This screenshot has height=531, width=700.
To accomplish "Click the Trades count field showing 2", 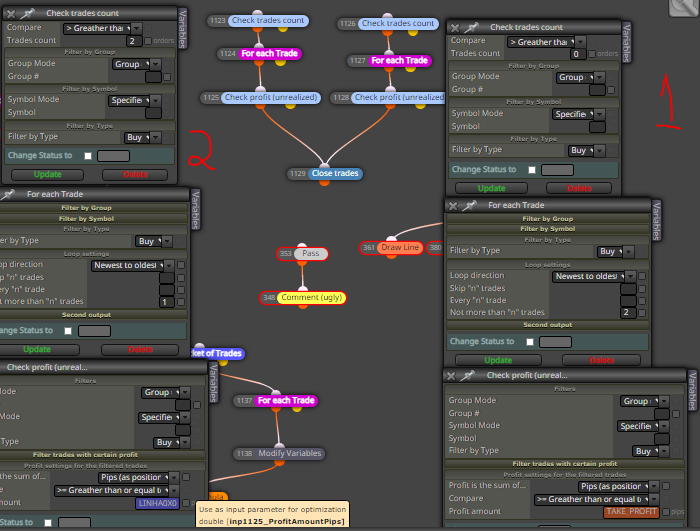I will pyautogui.click(x=133, y=41).
